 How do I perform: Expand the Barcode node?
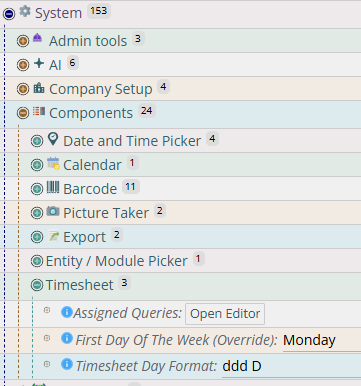coord(37,189)
